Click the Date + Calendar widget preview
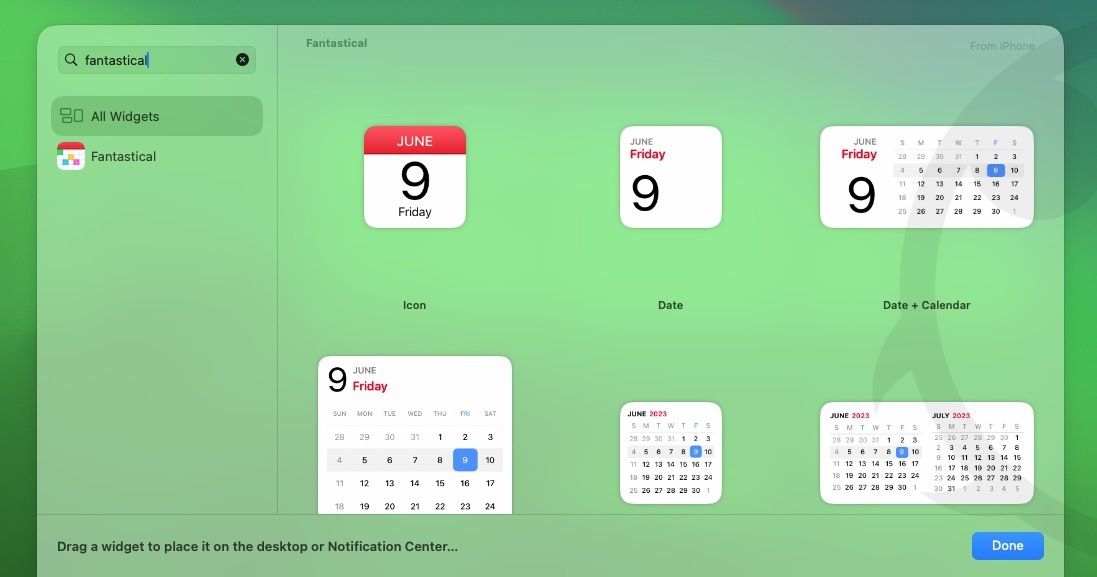 click(926, 176)
